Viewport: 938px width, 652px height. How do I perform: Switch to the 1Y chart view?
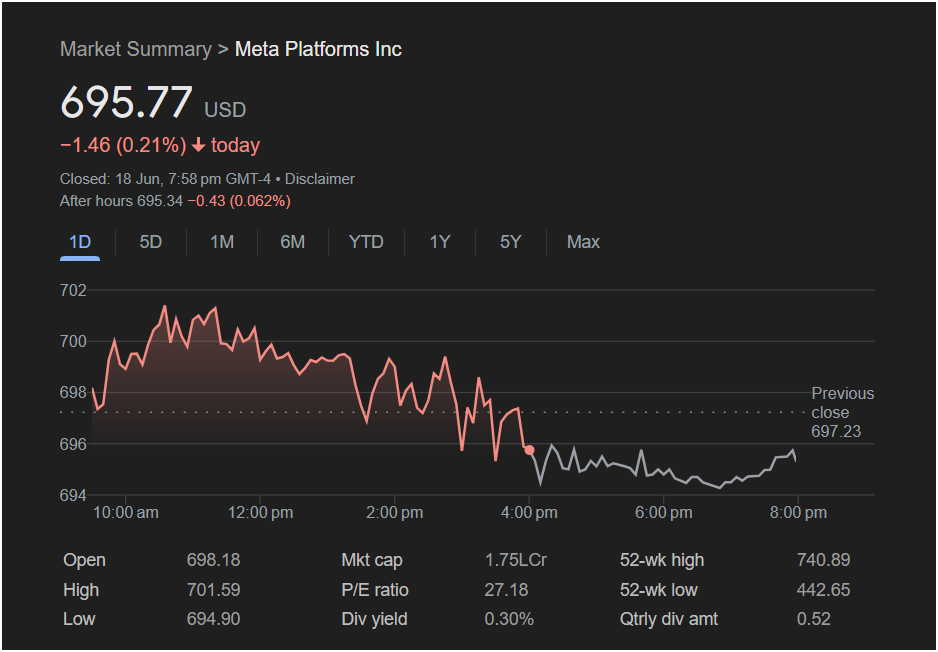tap(440, 242)
